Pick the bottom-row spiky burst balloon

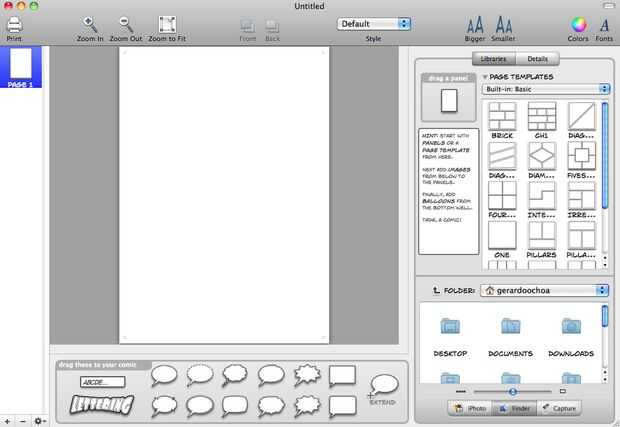pyautogui.click(x=307, y=406)
